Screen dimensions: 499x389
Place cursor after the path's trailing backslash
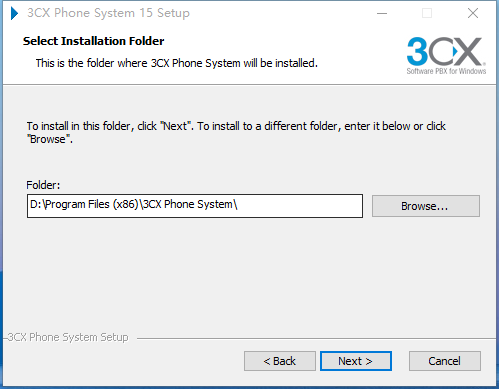[x=239, y=204]
